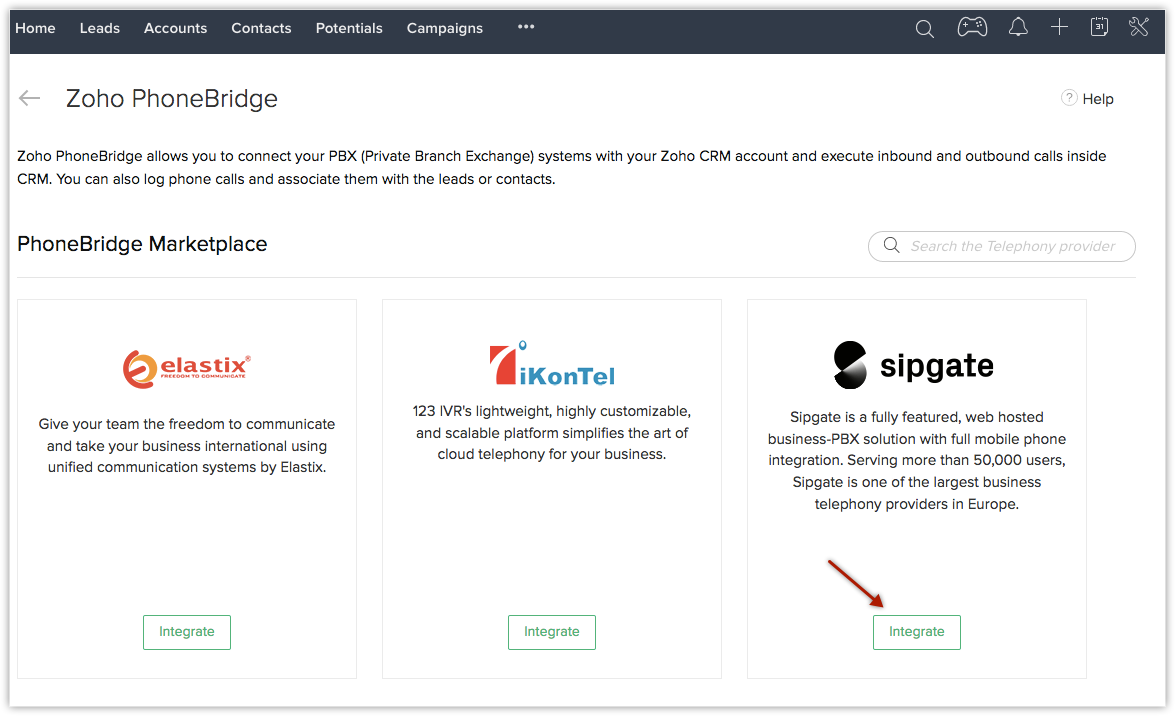Click the magnifier inside the telephony search box
Screen dimensions: 1175x716
point(891,246)
